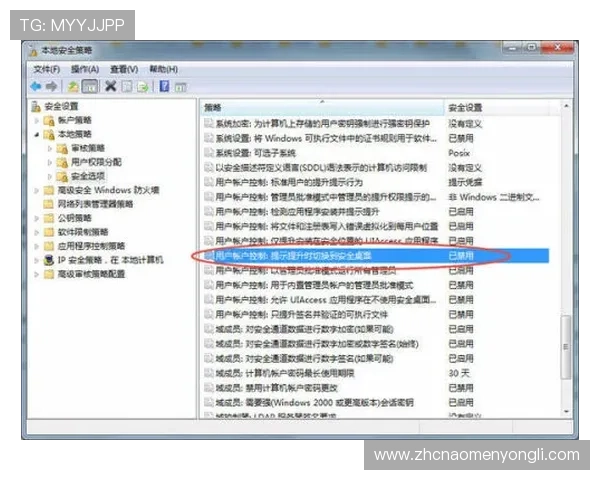Select 高级安全 Windows 防火墙 tree item
The image size is (600, 480).
point(108,190)
